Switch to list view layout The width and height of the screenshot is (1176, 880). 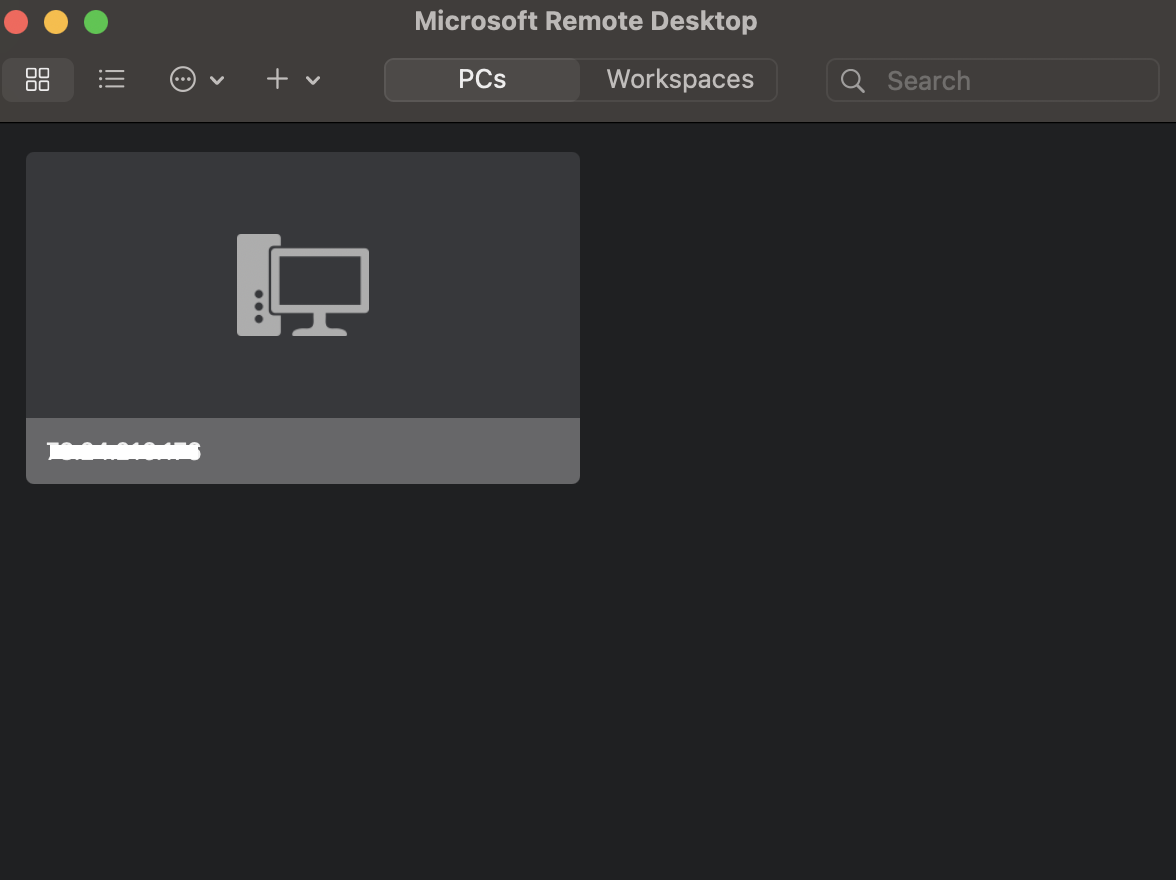112,80
